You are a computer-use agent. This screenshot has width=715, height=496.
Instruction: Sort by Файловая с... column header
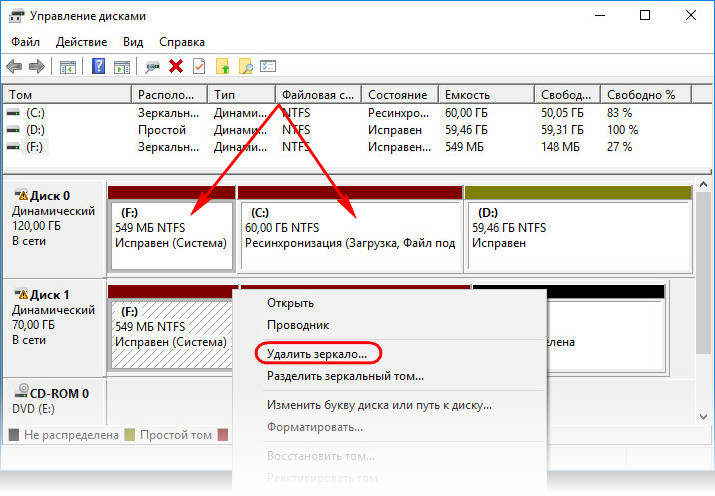(318, 95)
